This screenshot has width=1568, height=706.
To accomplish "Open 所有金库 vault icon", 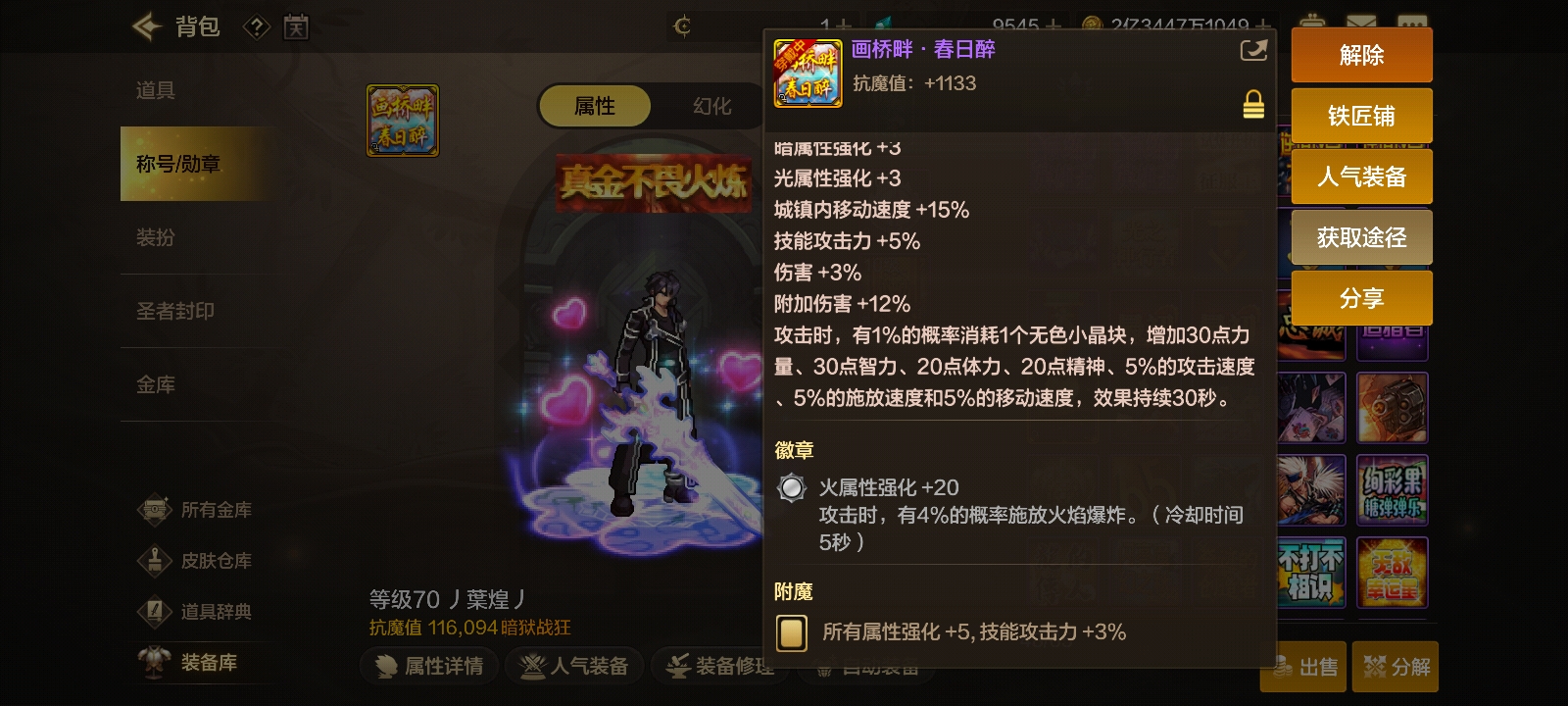I will 156,510.
